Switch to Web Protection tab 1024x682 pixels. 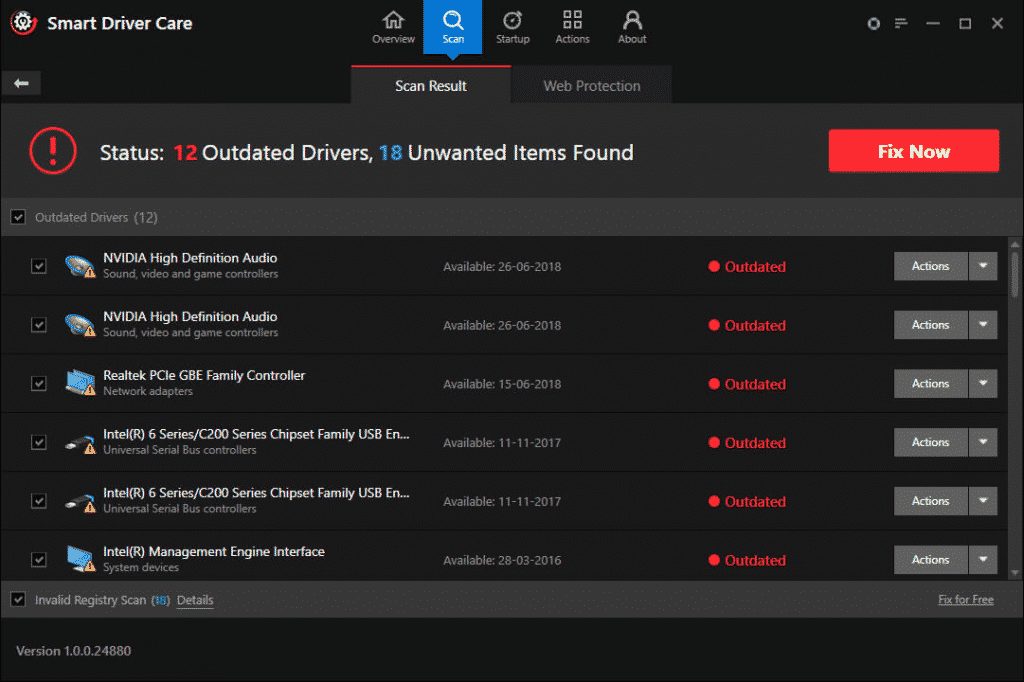point(592,86)
